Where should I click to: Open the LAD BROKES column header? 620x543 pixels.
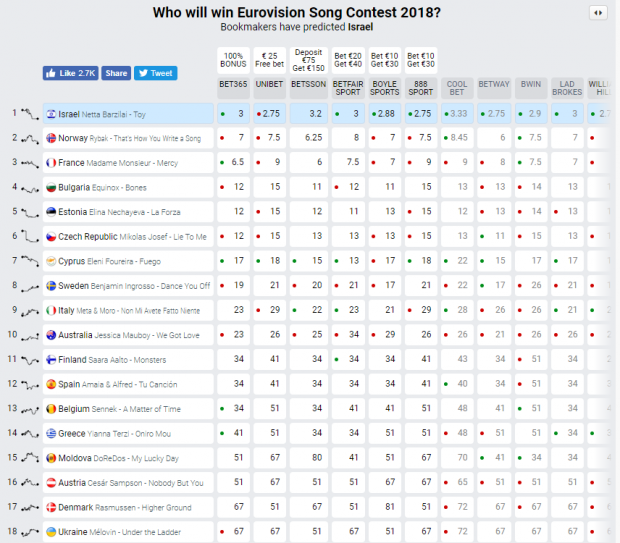(567, 88)
